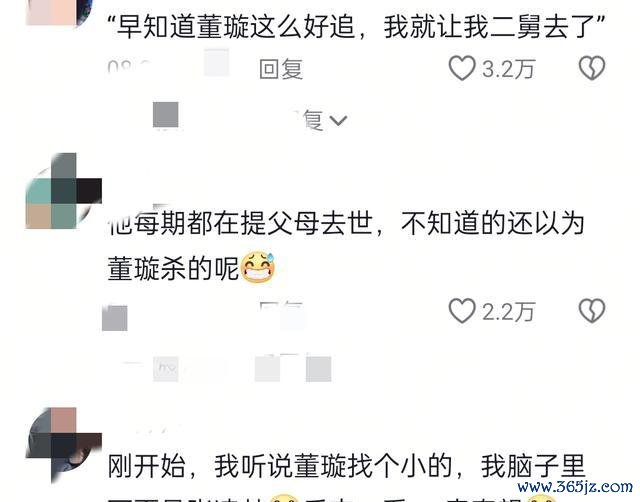The width and height of the screenshot is (640, 502).
Task: Tap blurred reply row below second comment
Action: pyautogui.click(x=242, y=369)
